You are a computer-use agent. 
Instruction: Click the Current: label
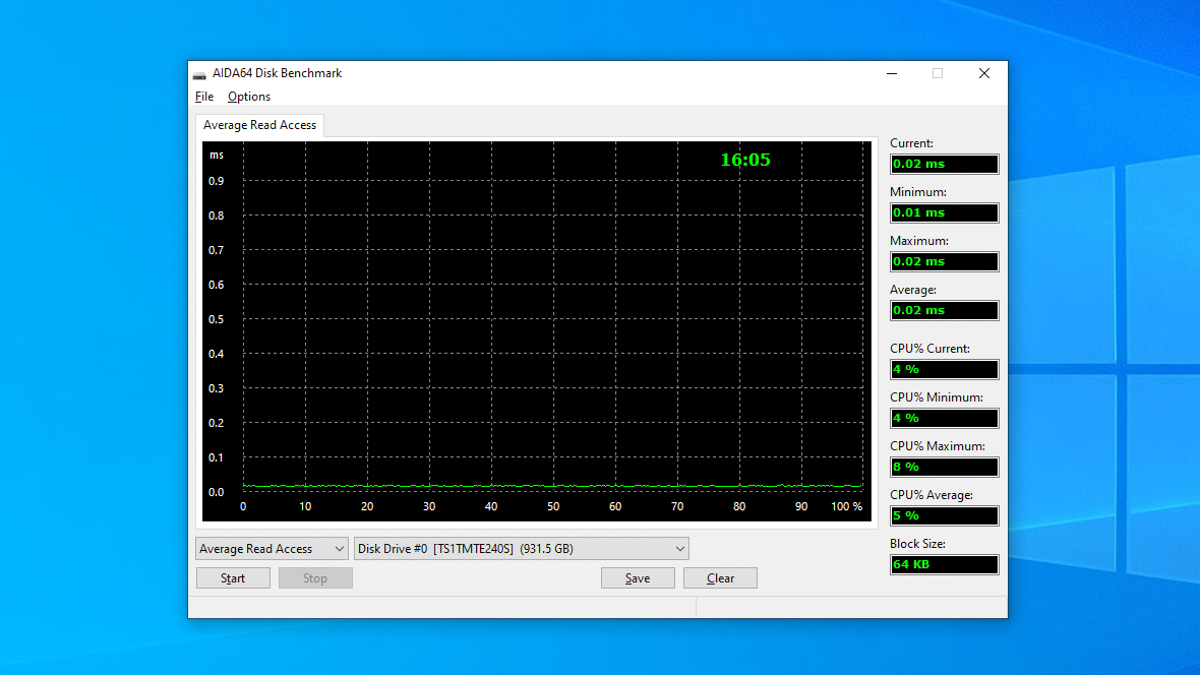point(911,144)
